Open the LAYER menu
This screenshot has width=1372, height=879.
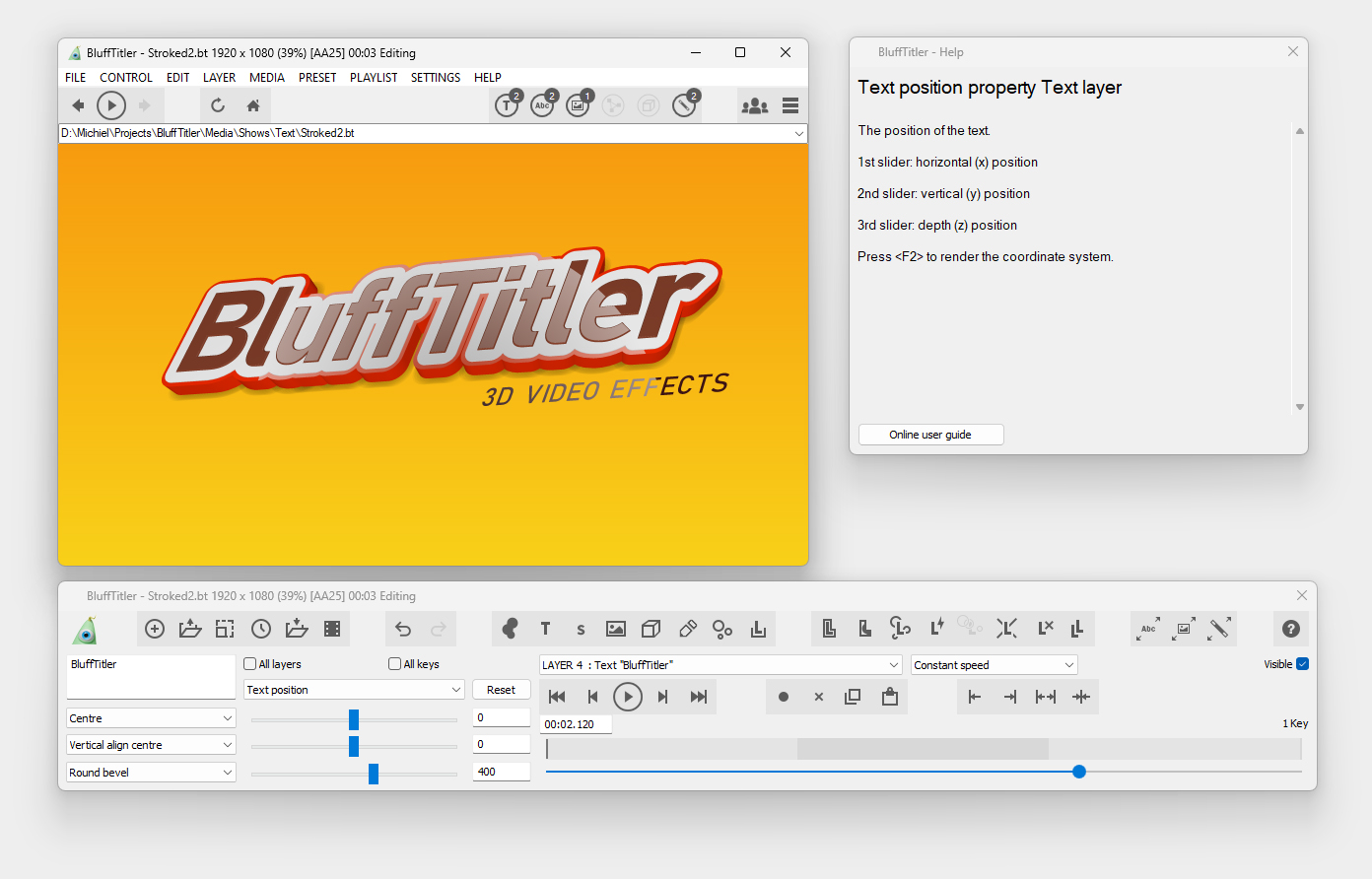point(219,78)
